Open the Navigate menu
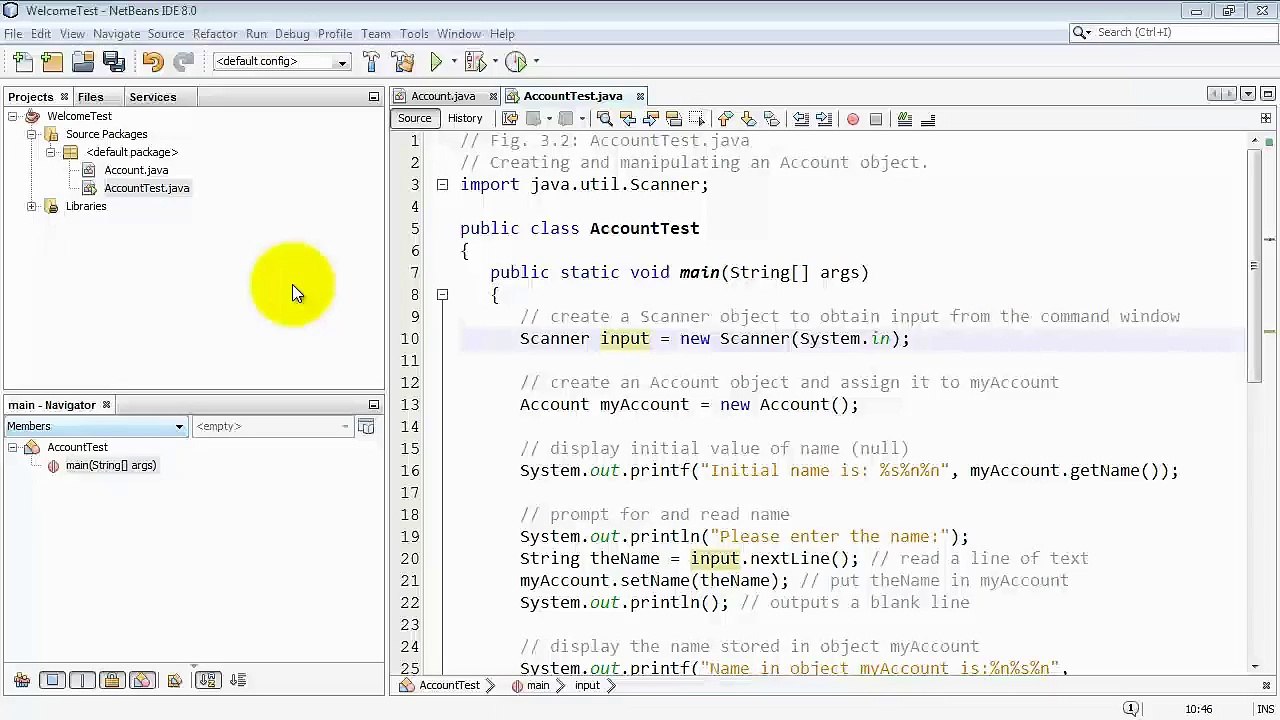This screenshot has width=1280, height=720. 116,34
